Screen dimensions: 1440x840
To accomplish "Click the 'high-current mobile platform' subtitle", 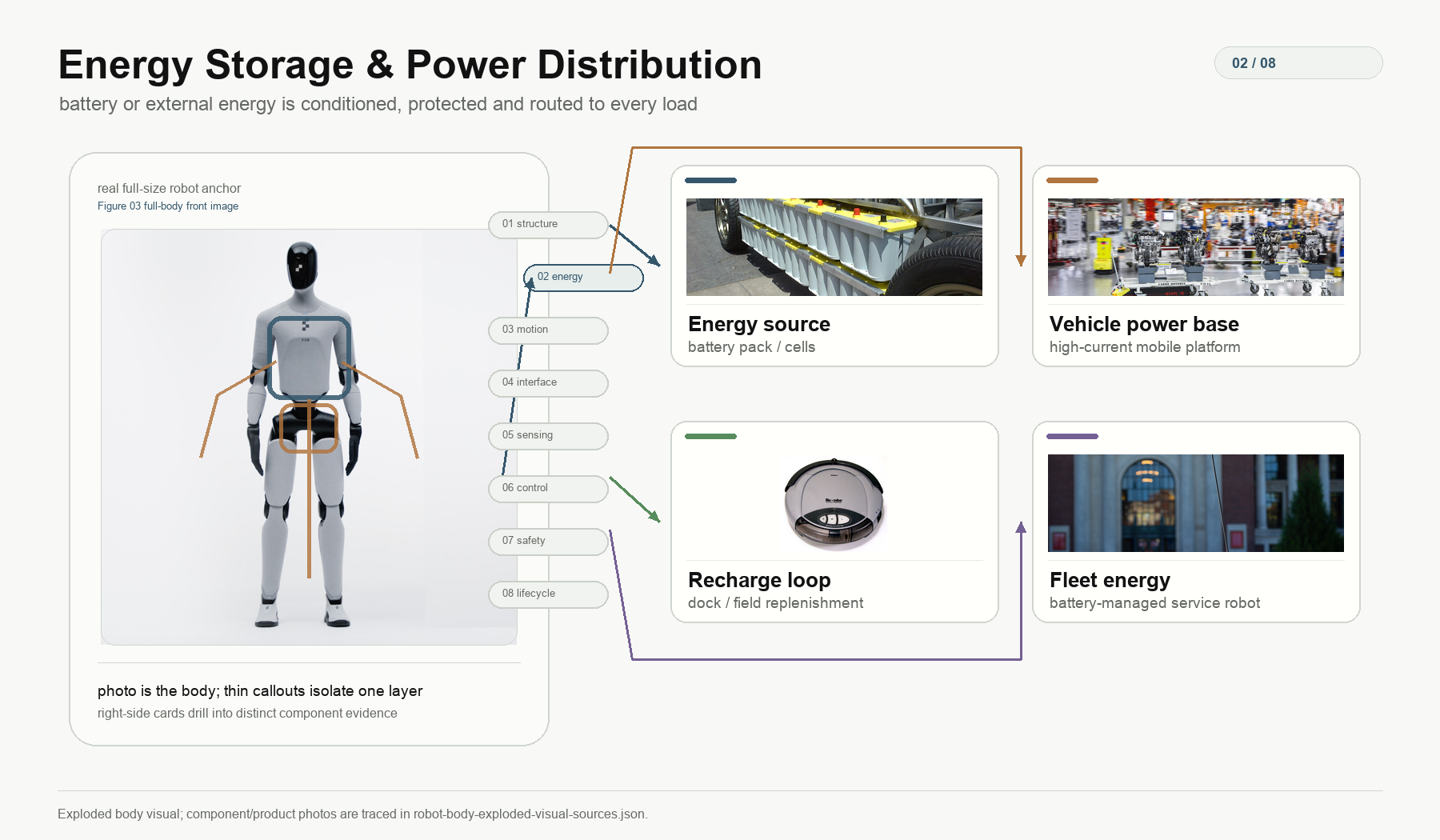I will coord(1145,347).
